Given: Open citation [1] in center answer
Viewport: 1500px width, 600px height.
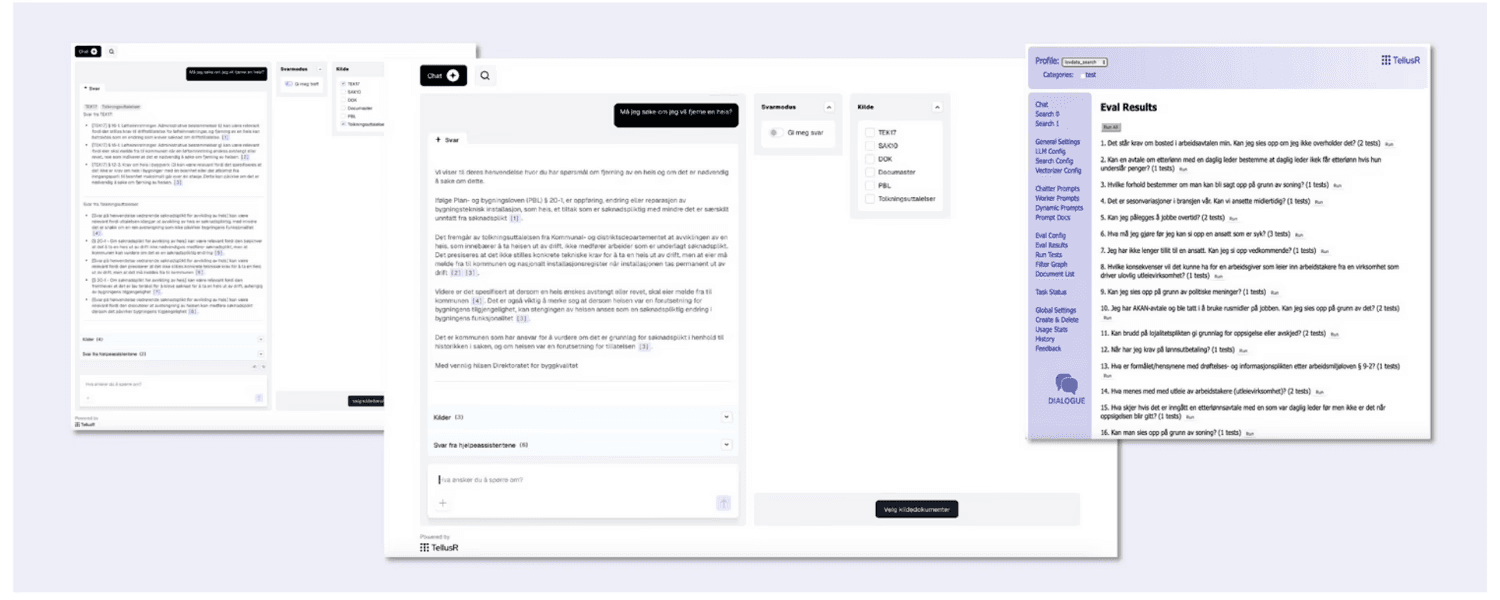Looking at the screenshot, I should click(515, 218).
